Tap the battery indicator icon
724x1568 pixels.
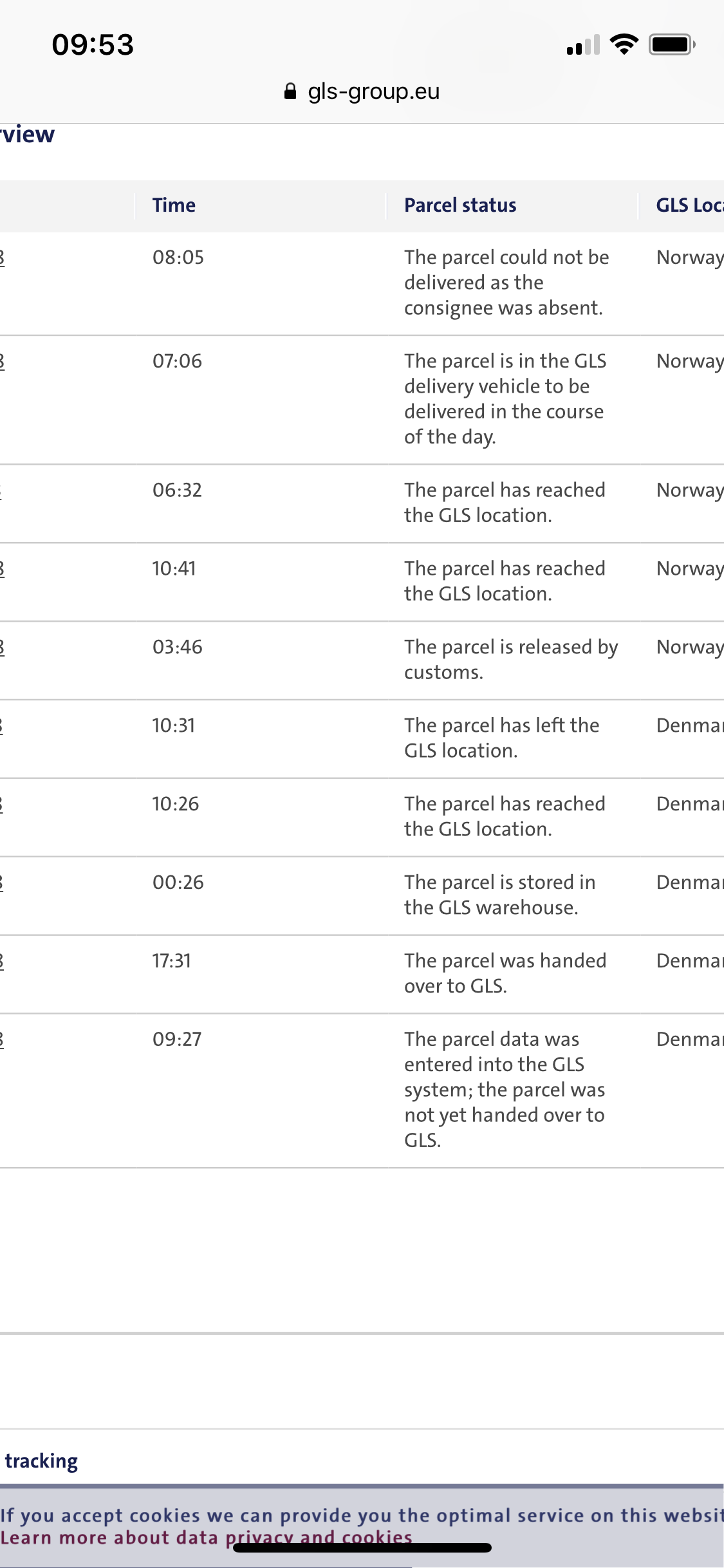pyautogui.click(x=672, y=44)
